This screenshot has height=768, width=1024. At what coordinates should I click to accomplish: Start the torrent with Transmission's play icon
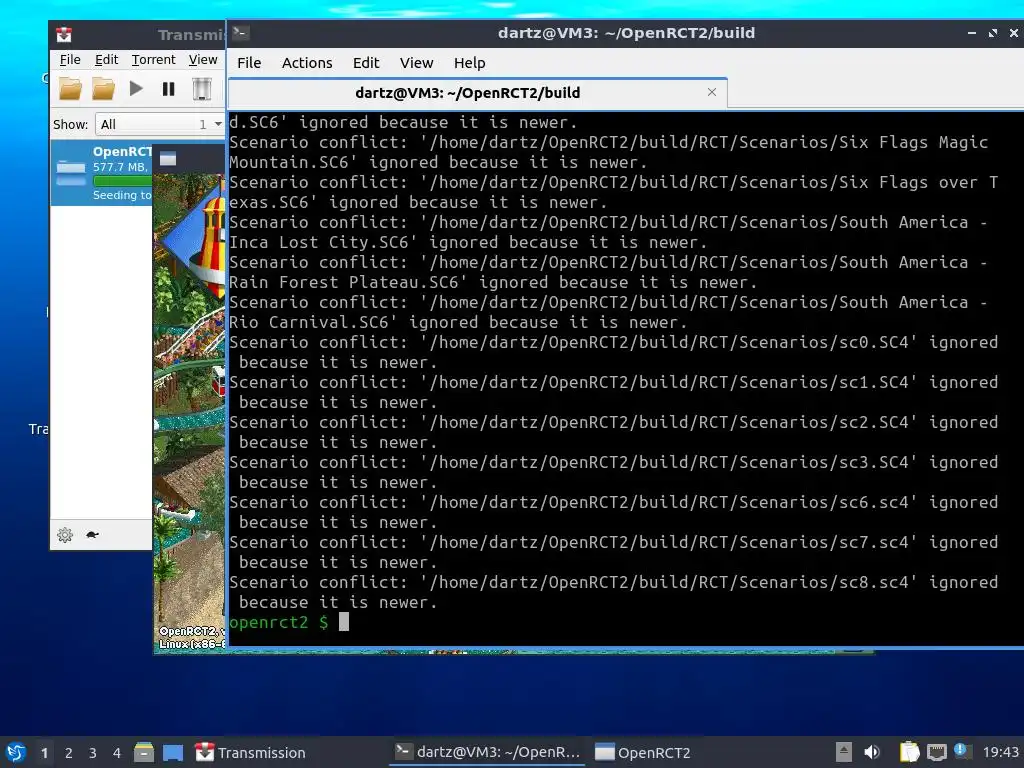click(x=136, y=88)
